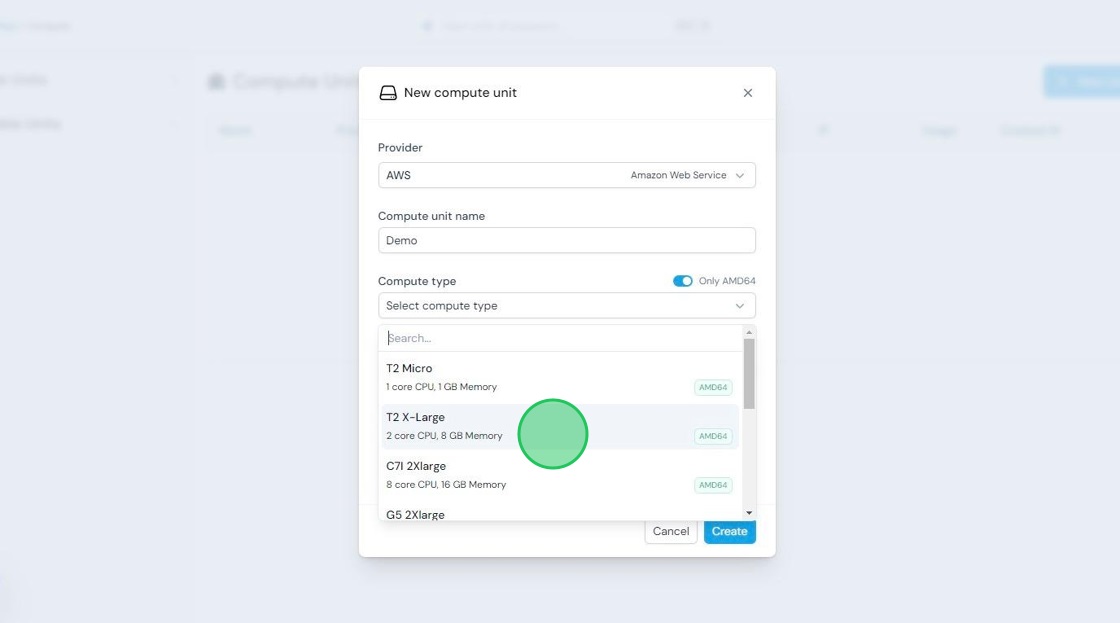Pick the C7I 2Xlarge option

point(560,475)
